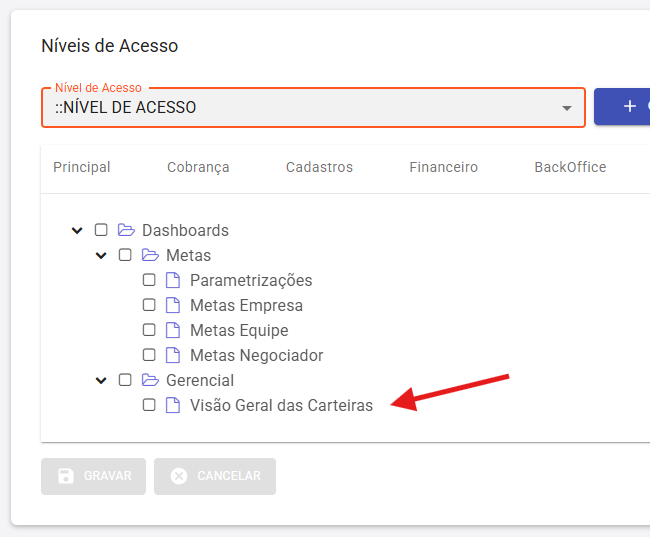Click the Dashboards folder icon

pyautogui.click(x=126, y=230)
